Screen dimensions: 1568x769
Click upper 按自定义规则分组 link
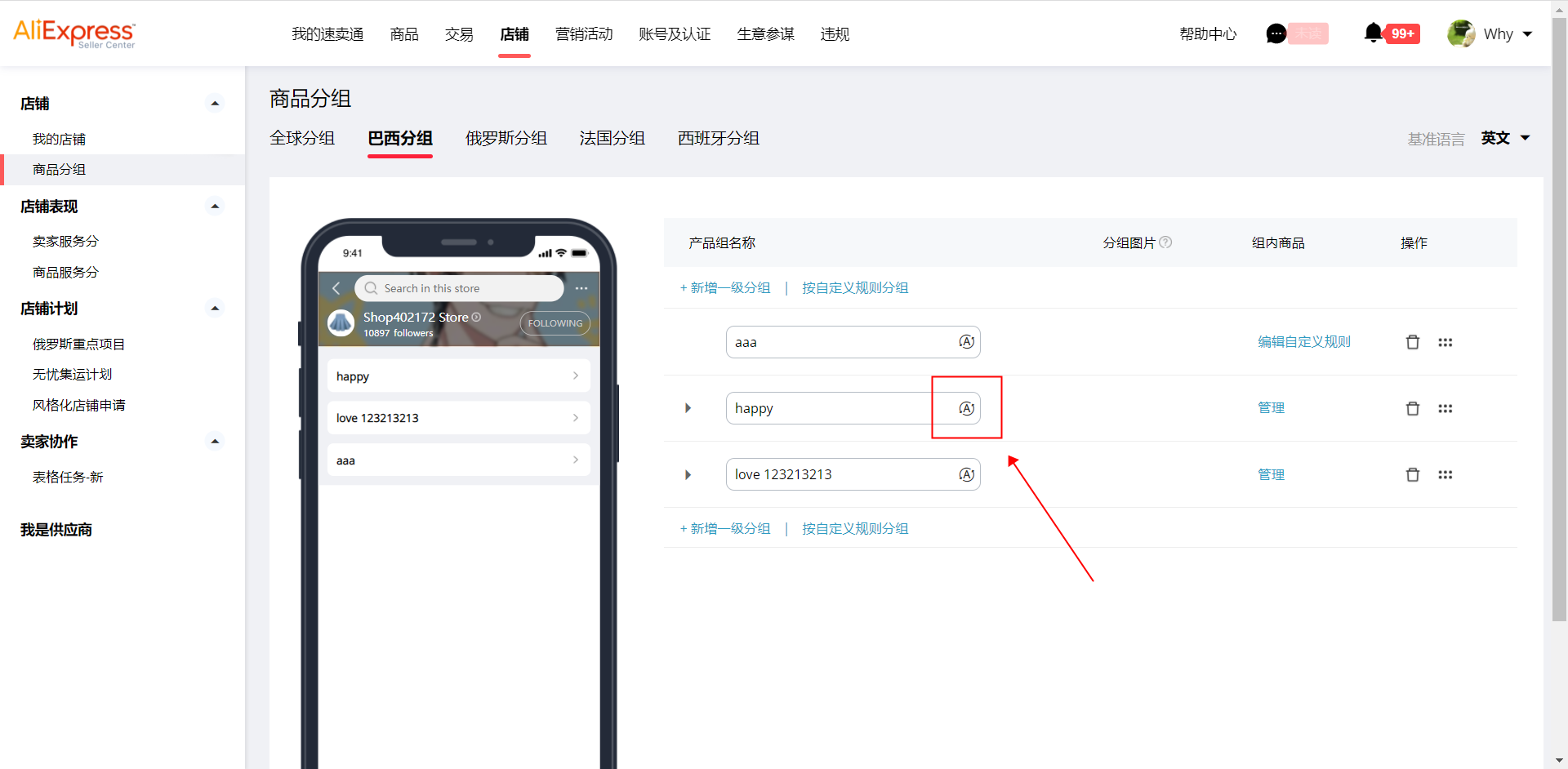click(855, 287)
